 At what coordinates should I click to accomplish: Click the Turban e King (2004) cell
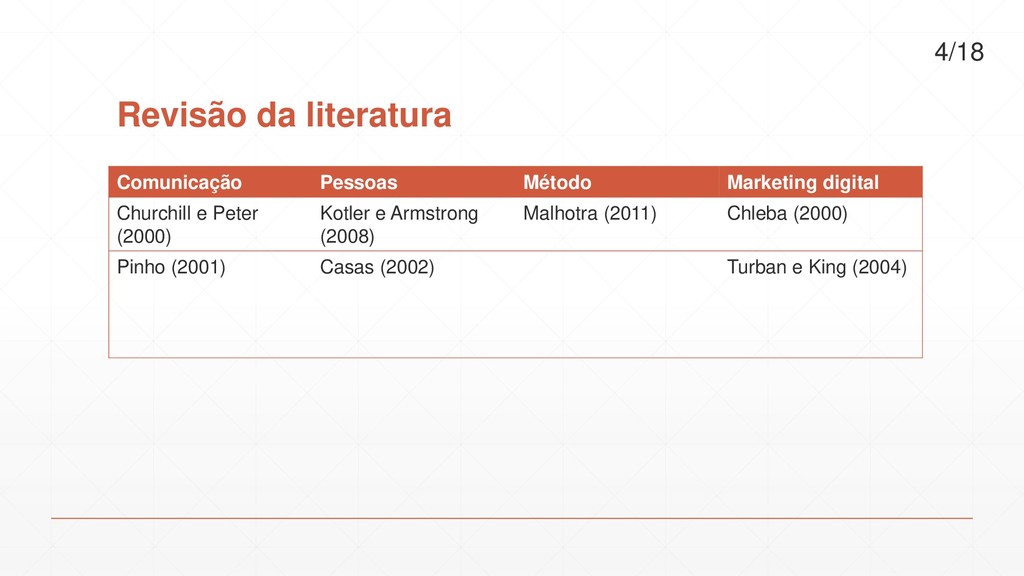tap(821, 304)
